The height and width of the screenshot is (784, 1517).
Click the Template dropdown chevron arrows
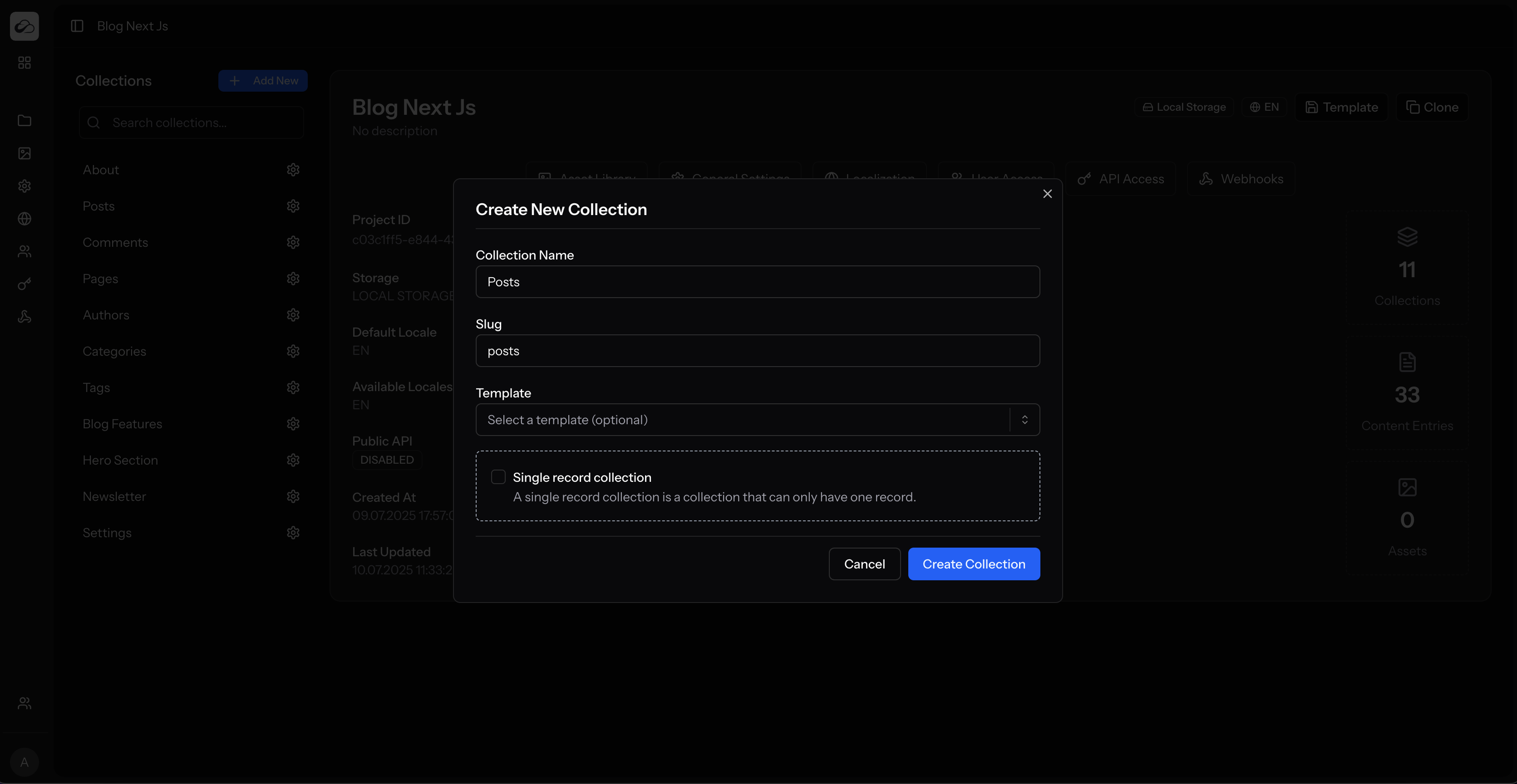click(x=1024, y=420)
